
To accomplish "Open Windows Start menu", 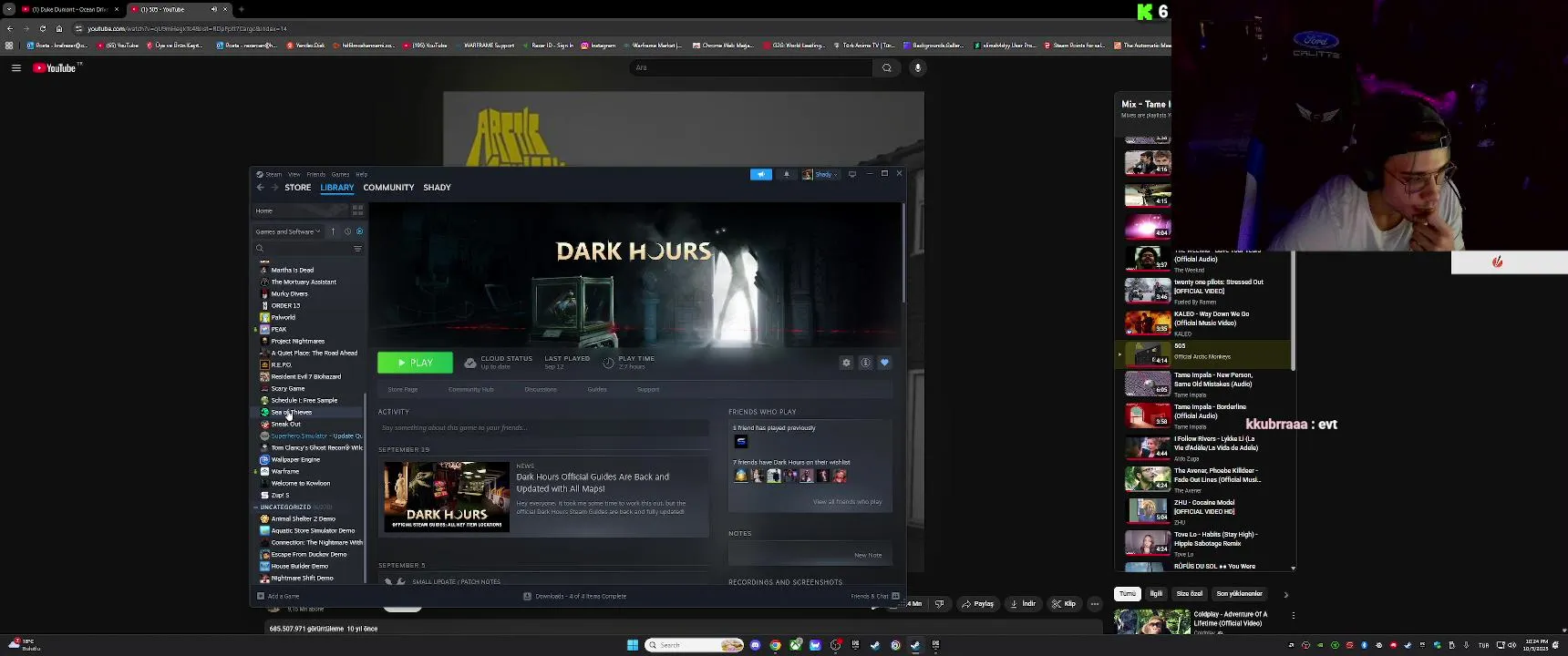I will click(633, 645).
